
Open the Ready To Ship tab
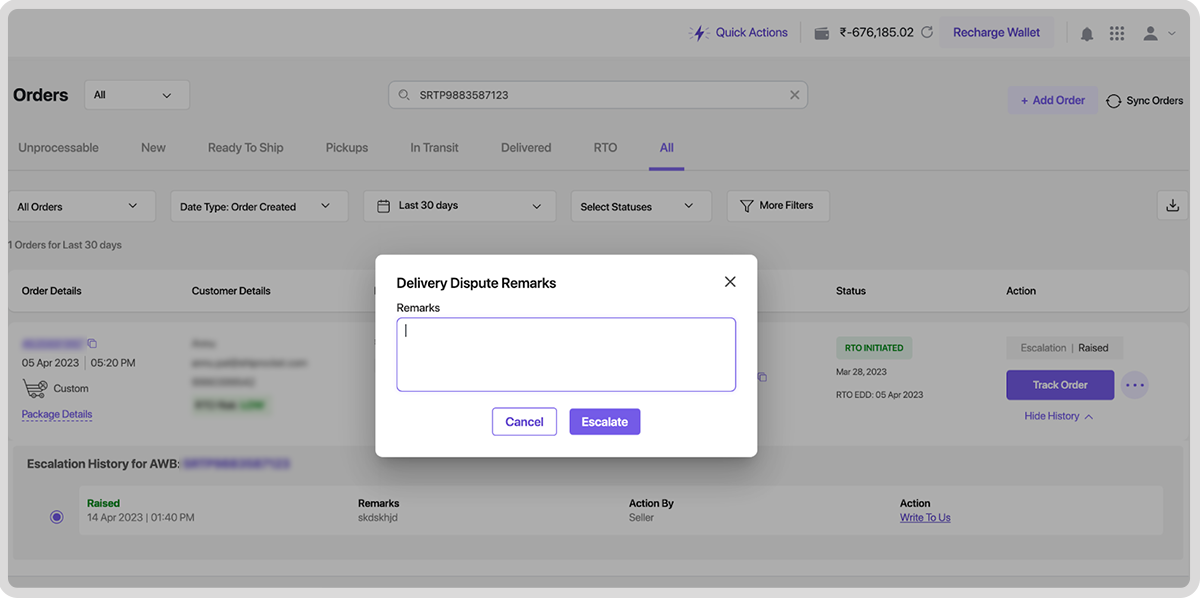click(246, 147)
